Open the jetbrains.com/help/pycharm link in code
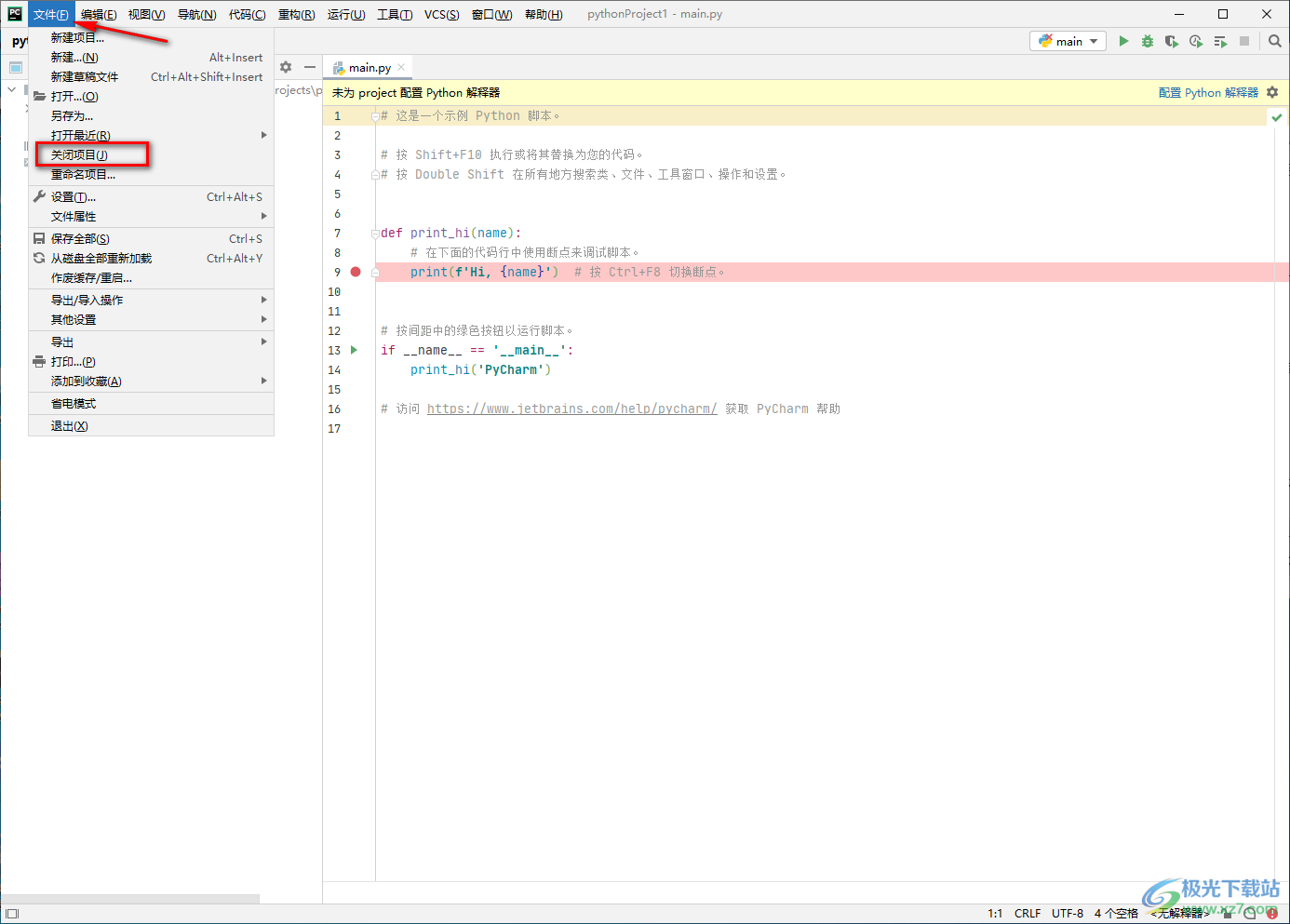Viewport: 1290px width, 924px height. click(x=571, y=408)
